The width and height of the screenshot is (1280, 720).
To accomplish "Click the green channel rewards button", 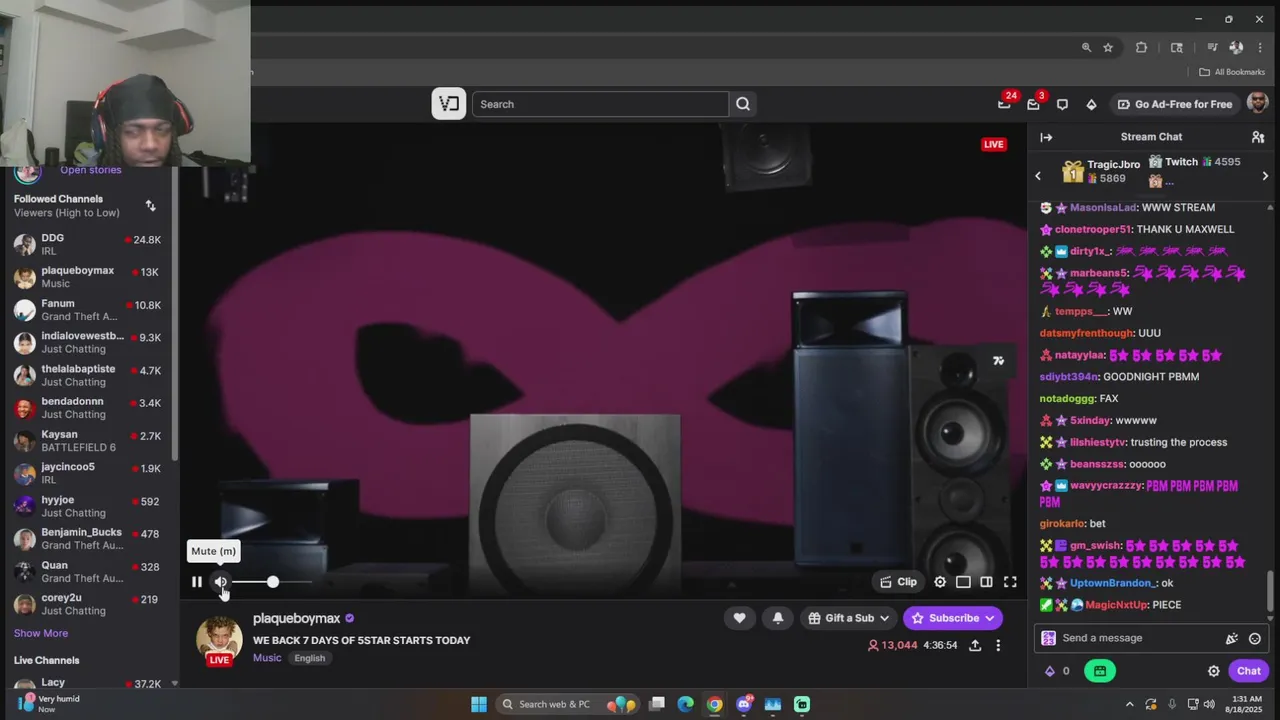I will [x=1100, y=671].
